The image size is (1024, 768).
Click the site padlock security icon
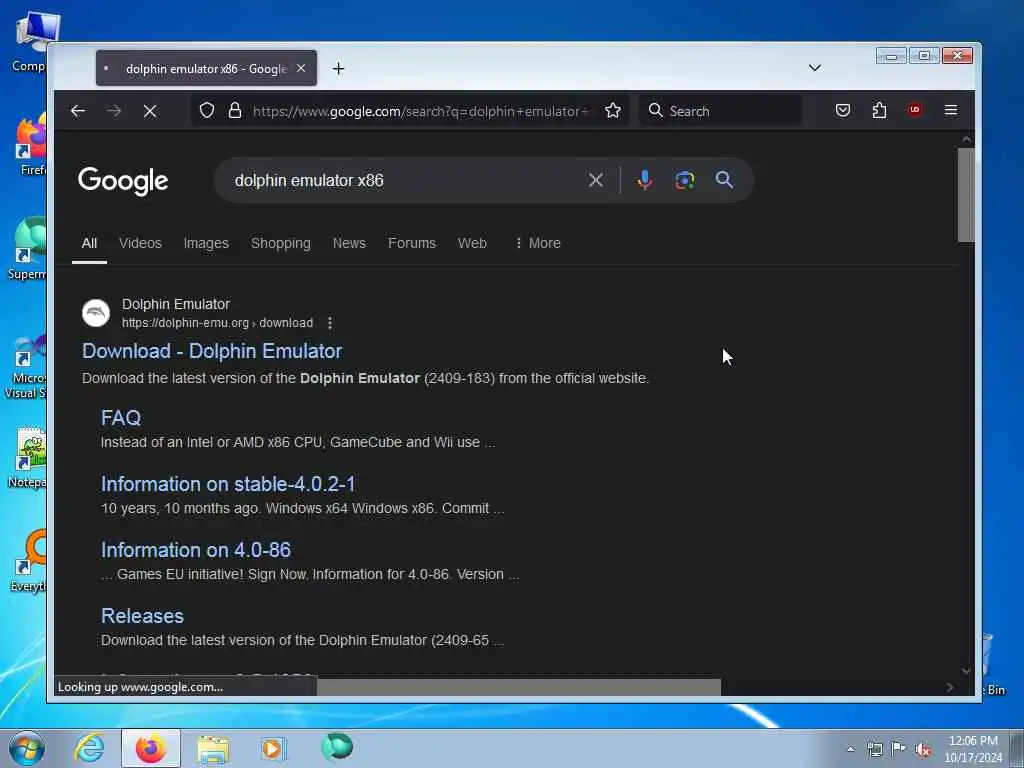click(x=235, y=110)
